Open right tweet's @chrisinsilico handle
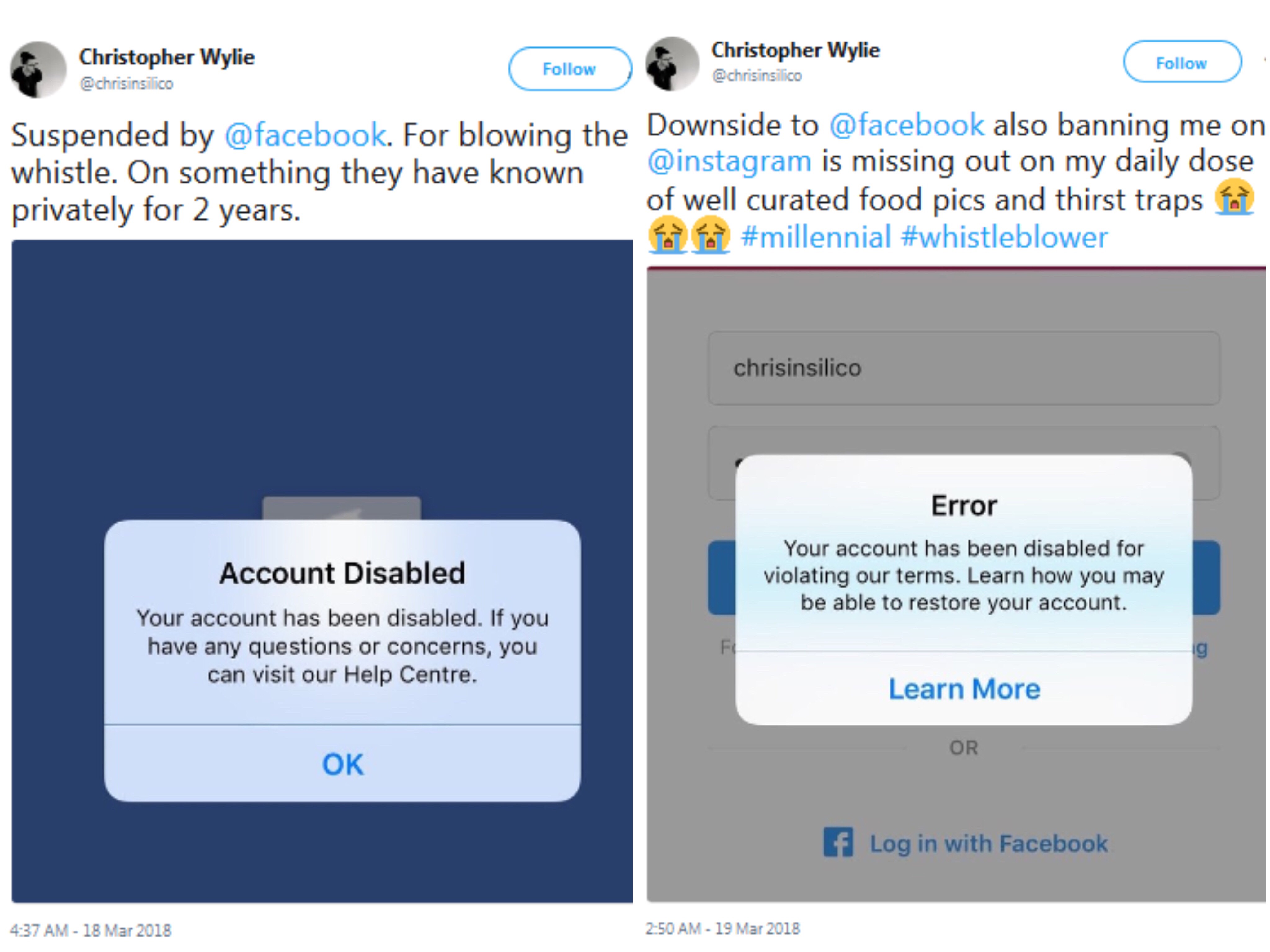The height and width of the screenshot is (952, 1270). pyautogui.click(x=757, y=75)
